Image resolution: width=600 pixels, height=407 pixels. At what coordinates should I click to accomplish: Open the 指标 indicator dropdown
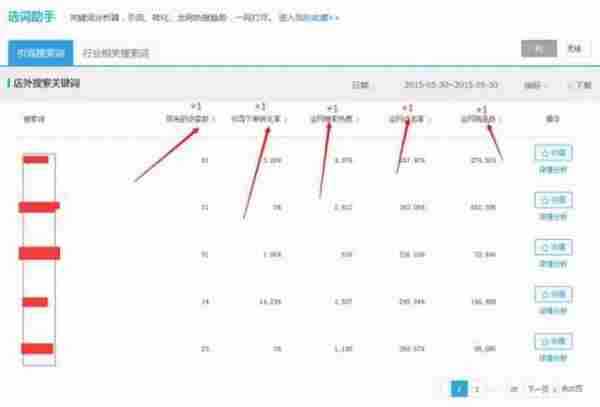pos(537,86)
